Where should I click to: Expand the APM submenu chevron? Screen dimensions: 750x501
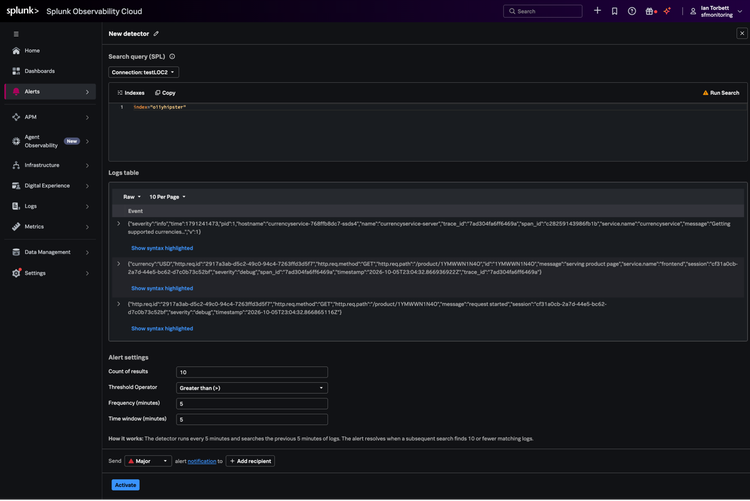[x=87, y=117]
